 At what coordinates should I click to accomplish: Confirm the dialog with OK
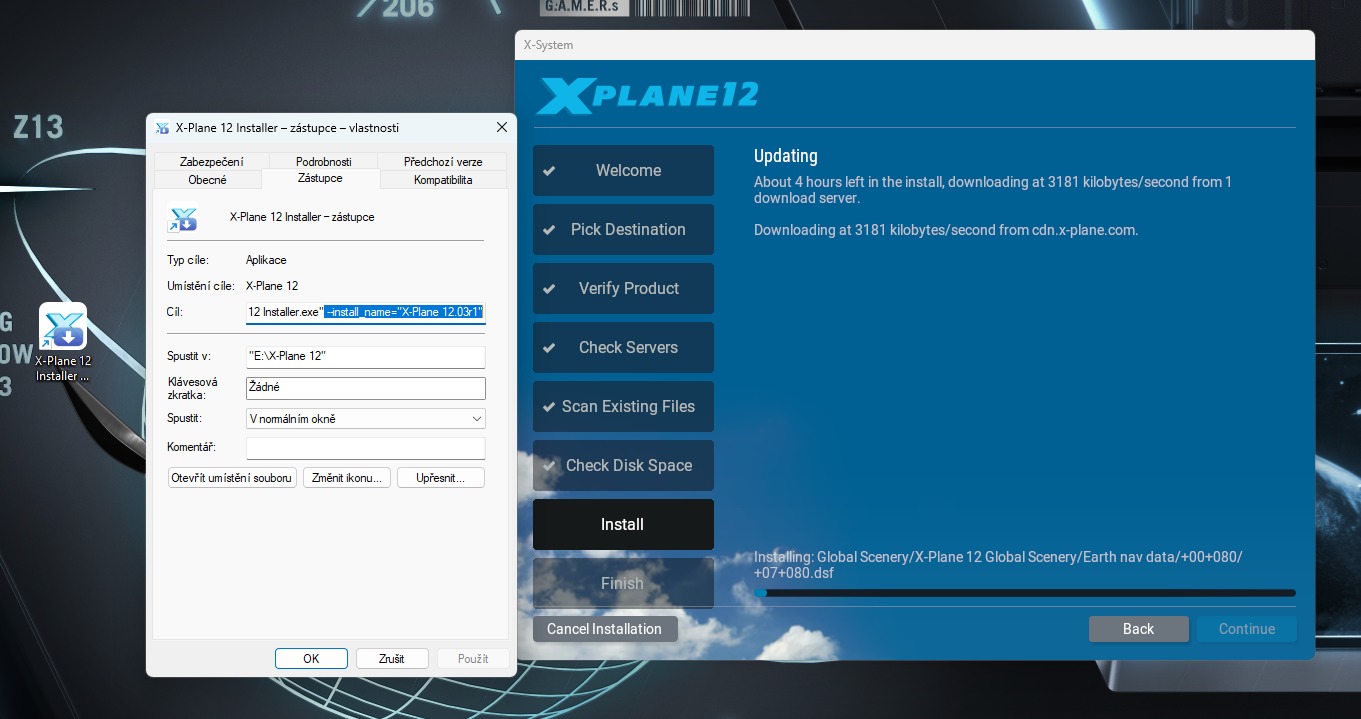pos(311,659)
